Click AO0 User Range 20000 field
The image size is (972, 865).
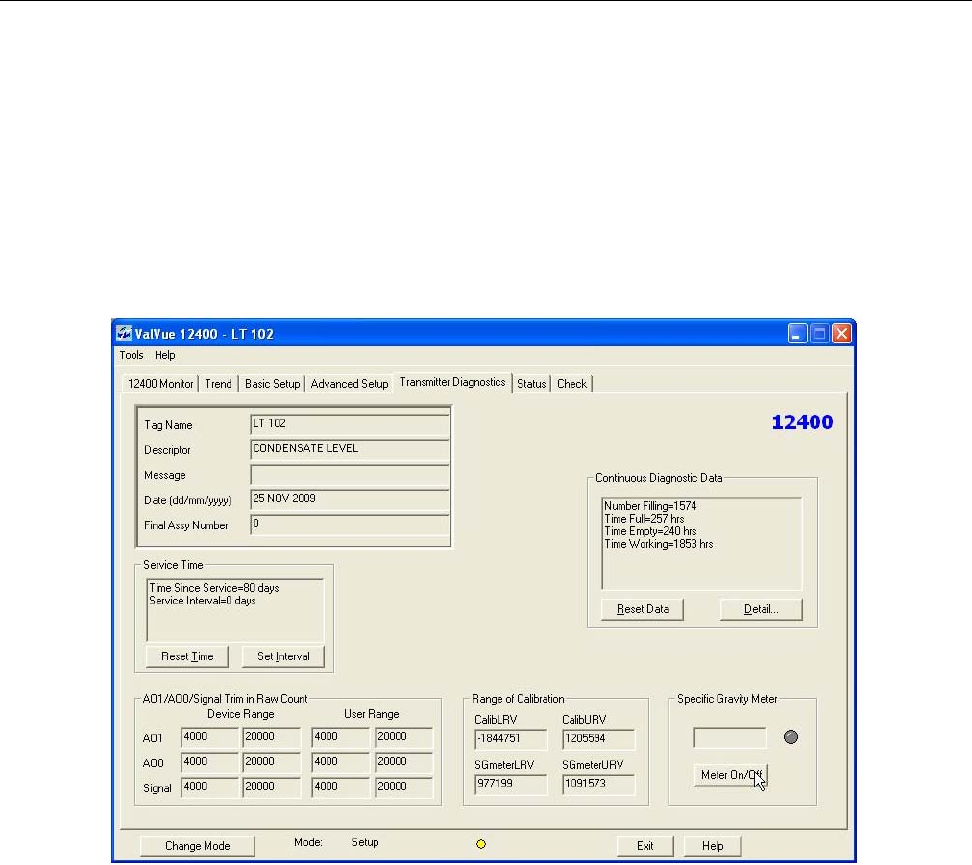pos(404,762)
